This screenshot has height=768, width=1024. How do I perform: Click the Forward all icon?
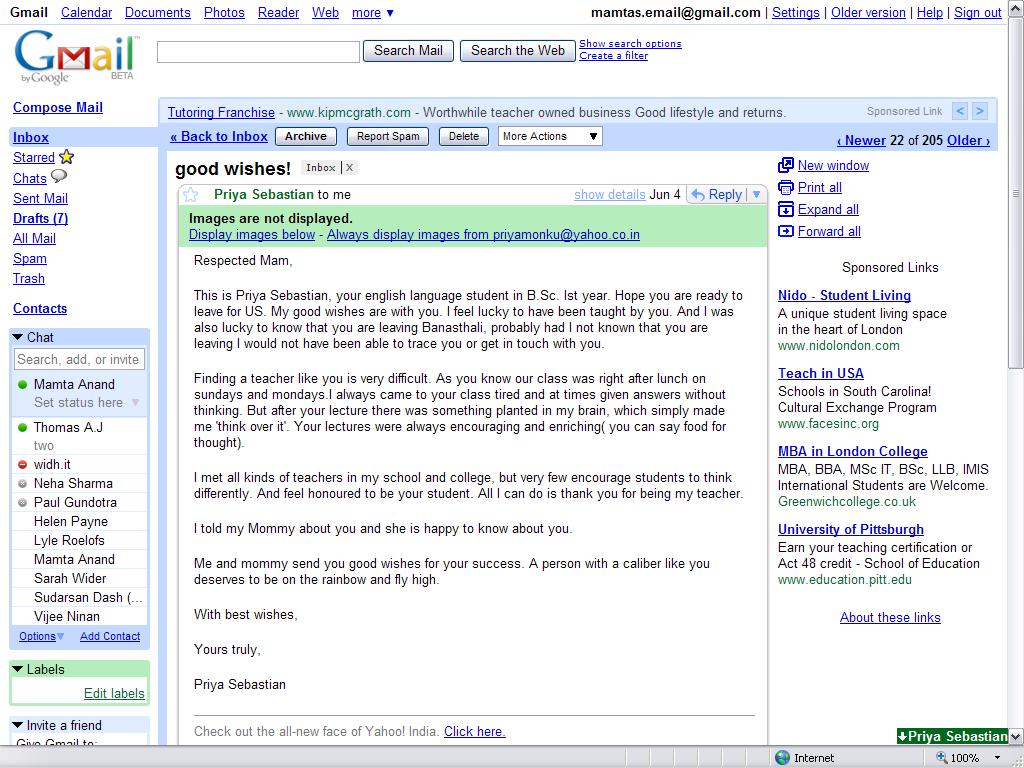(786, 231)
